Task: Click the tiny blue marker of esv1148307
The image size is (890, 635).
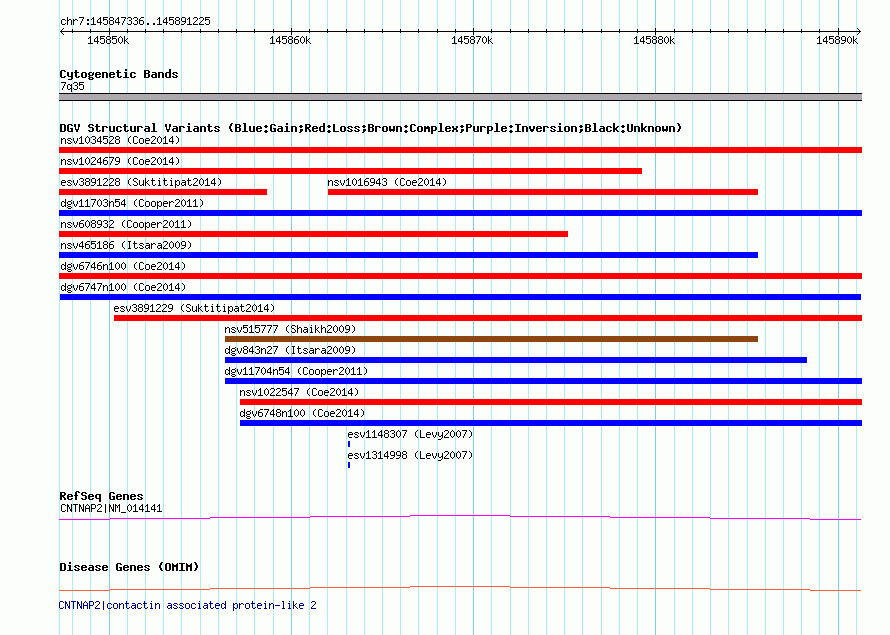Action: tap(349, 444)
